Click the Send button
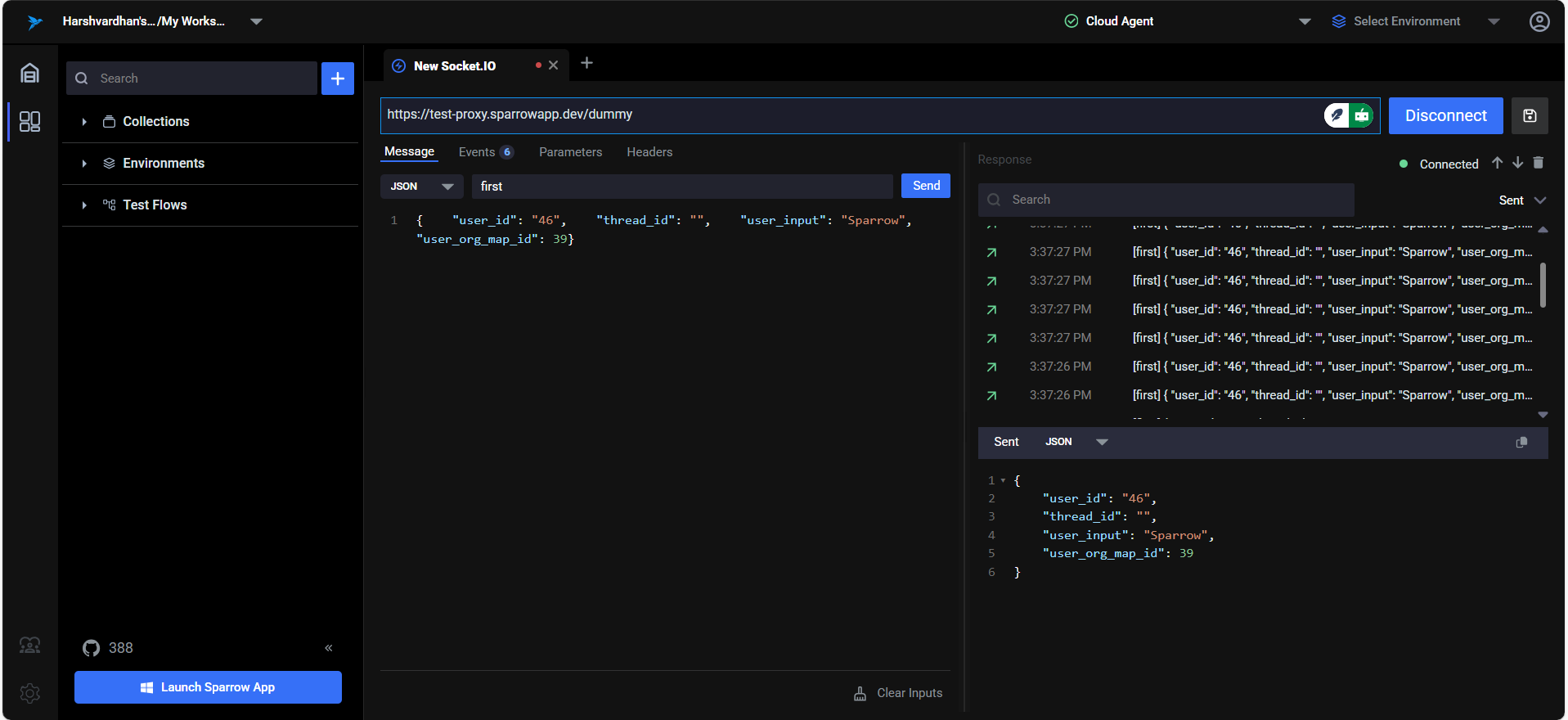1568x720 pixels. tap(926, 186)
